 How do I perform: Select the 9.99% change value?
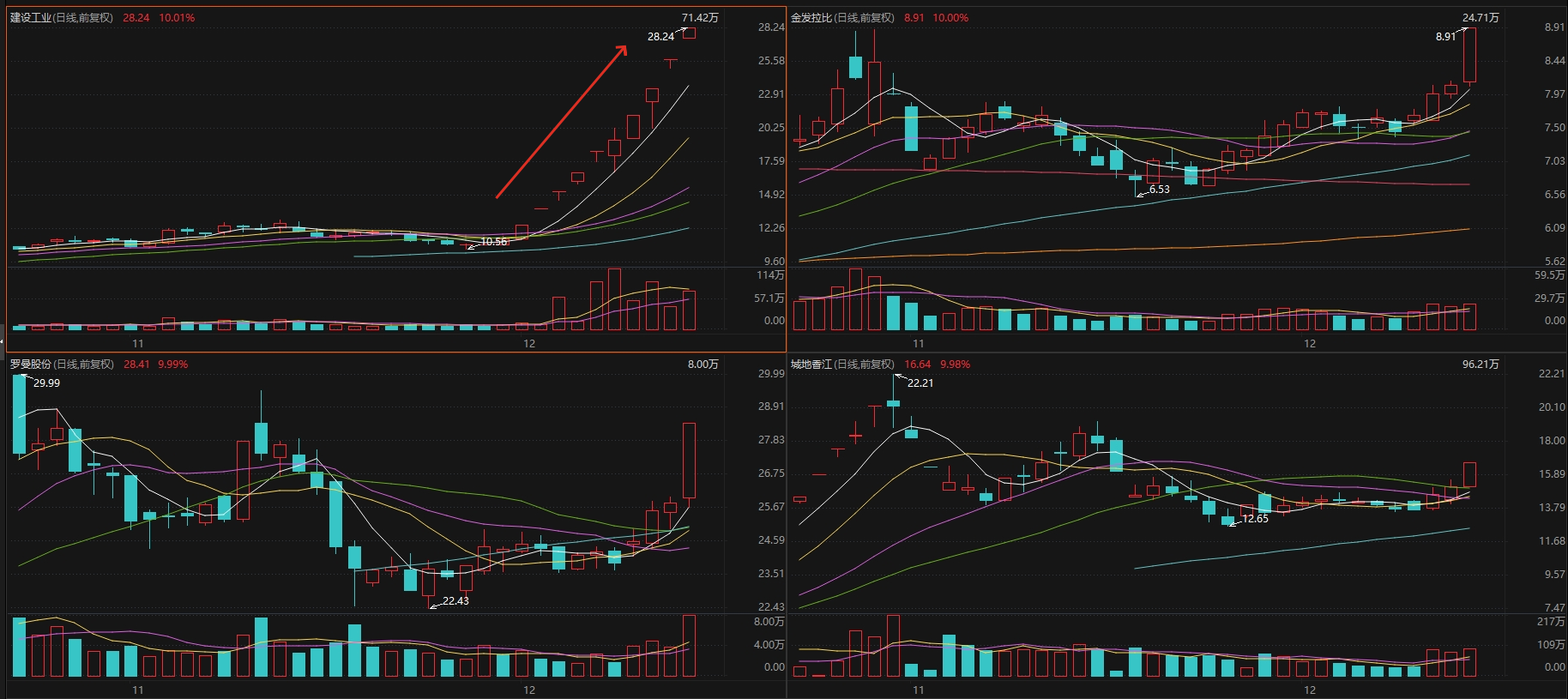tap(172, 364)
